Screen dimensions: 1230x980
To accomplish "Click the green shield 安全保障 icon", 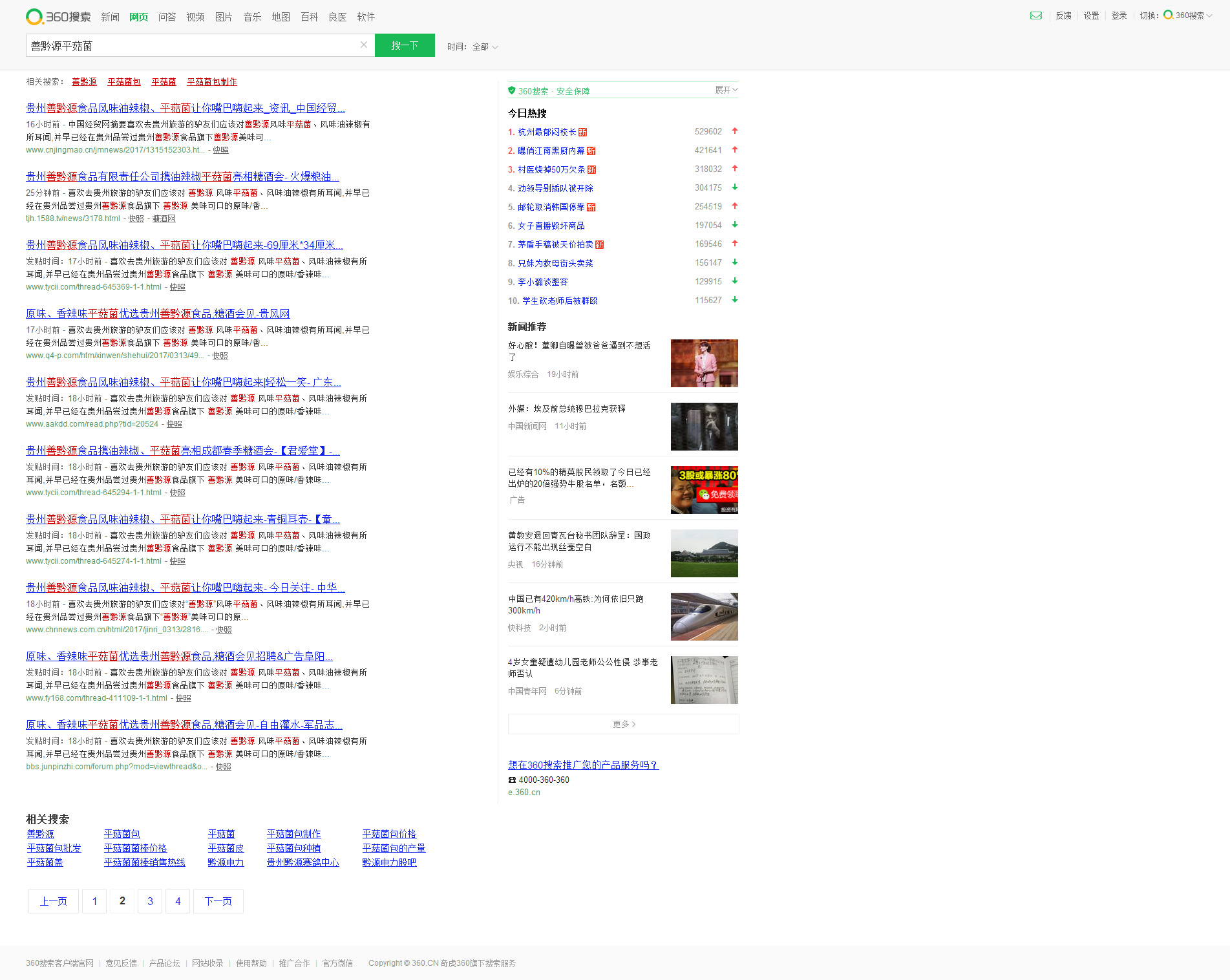I will [x=512, y=91].
